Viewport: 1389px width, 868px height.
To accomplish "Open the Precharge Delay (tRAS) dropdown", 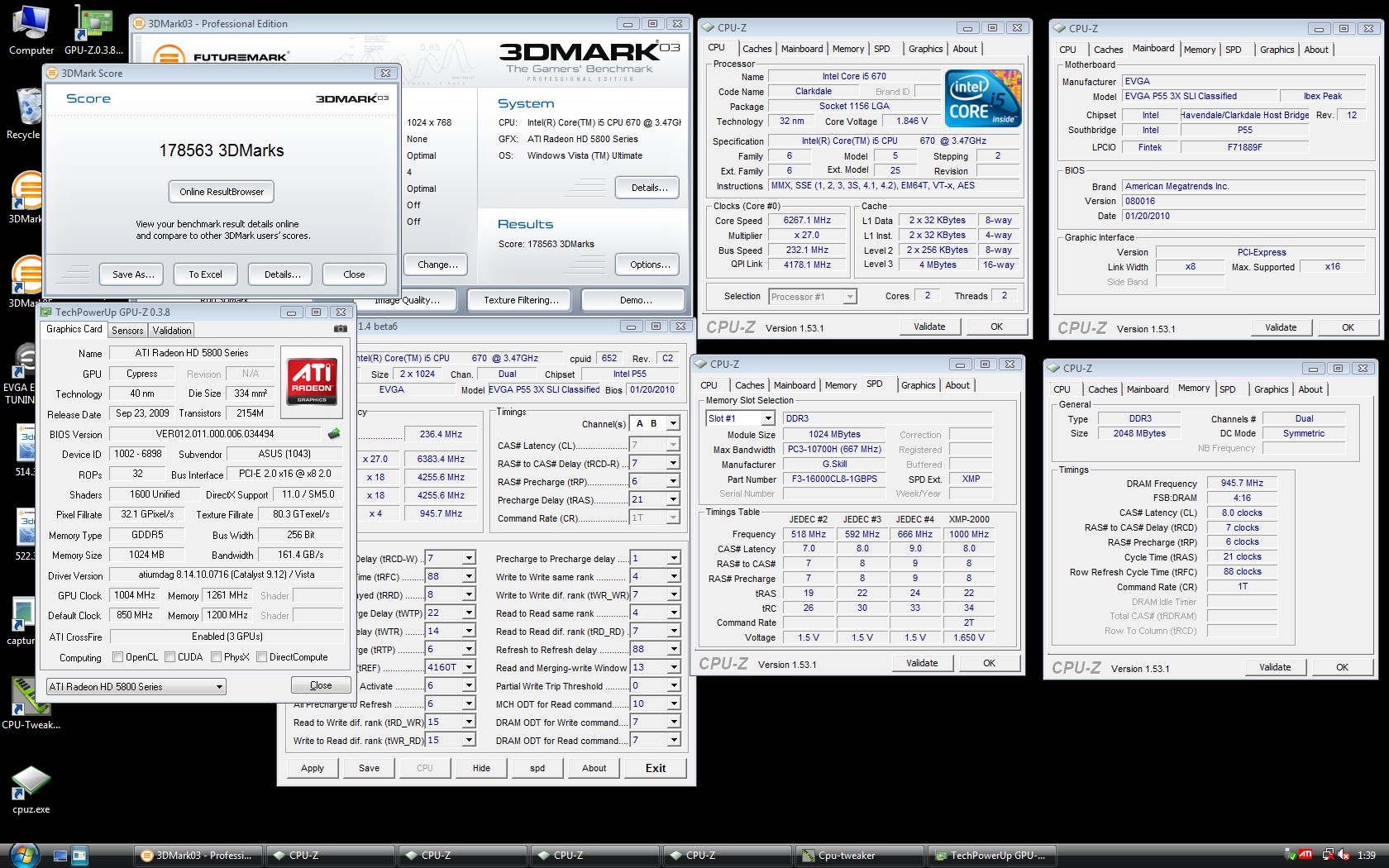I will 655,499.
